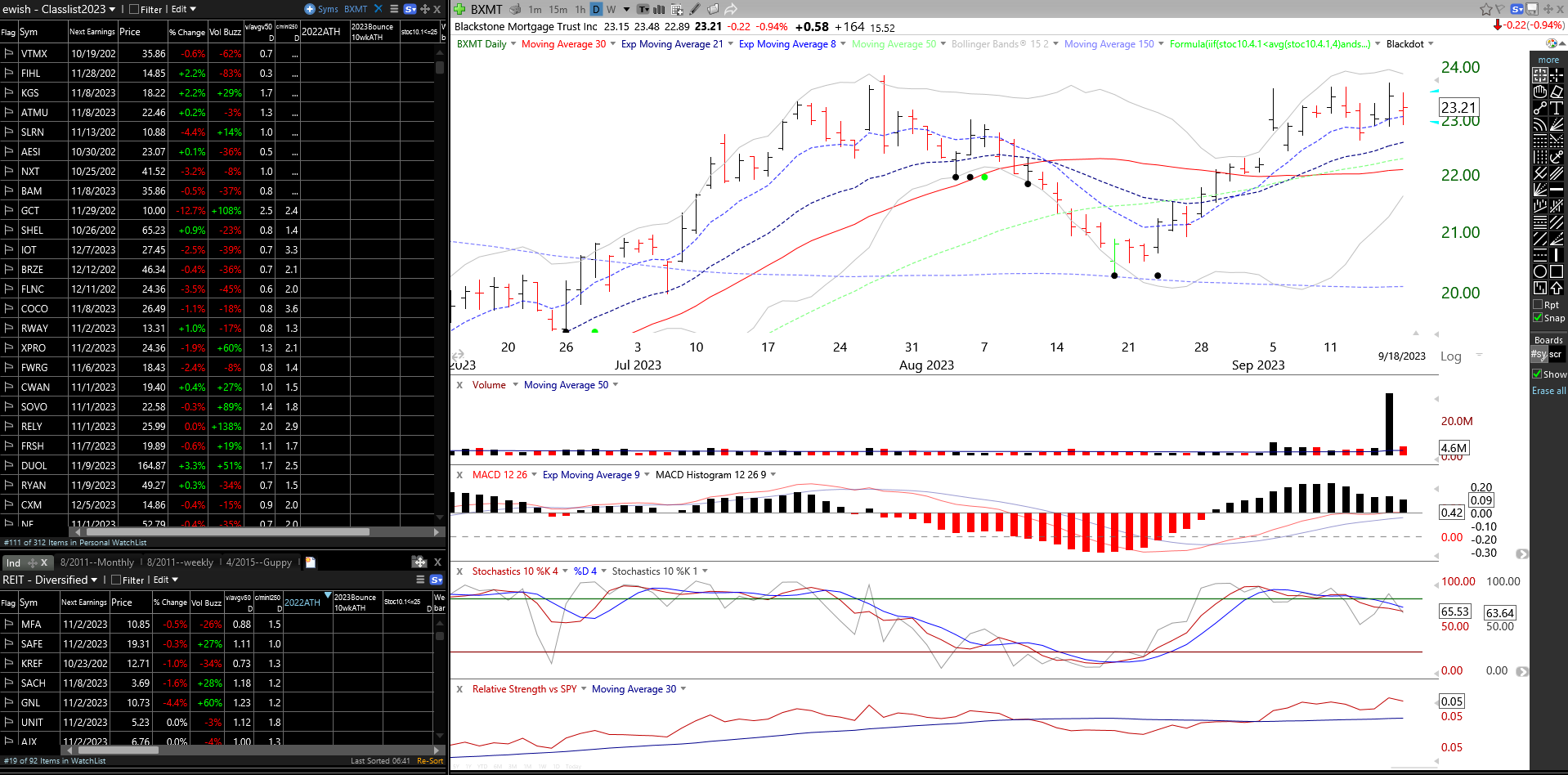Open the bar chart indicators icon
Image resolution: width=1568 pixels, height=775 pixels.
(x=659, y=9)
